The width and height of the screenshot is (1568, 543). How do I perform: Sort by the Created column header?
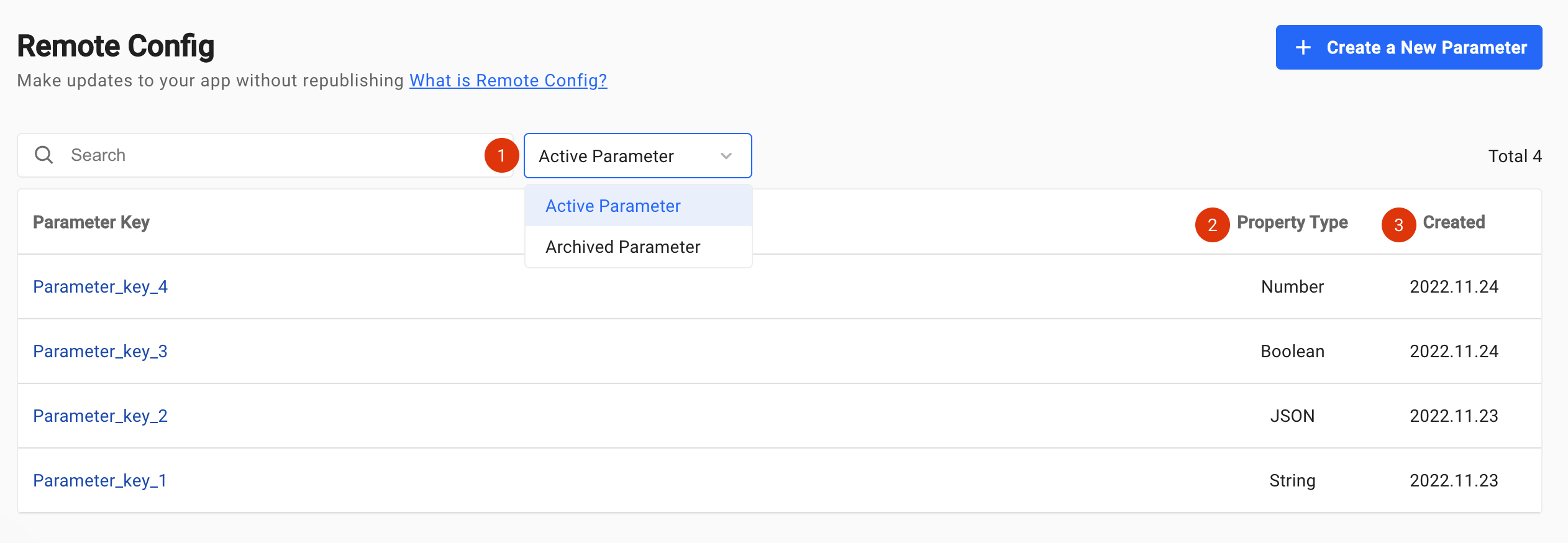tap(1454, 222)
